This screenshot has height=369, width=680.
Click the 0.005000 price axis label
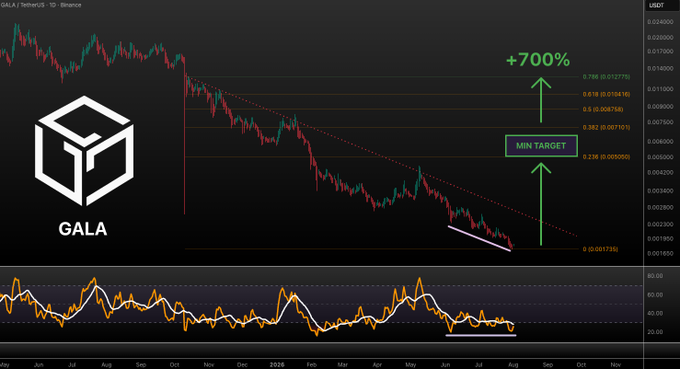(660, 157)
